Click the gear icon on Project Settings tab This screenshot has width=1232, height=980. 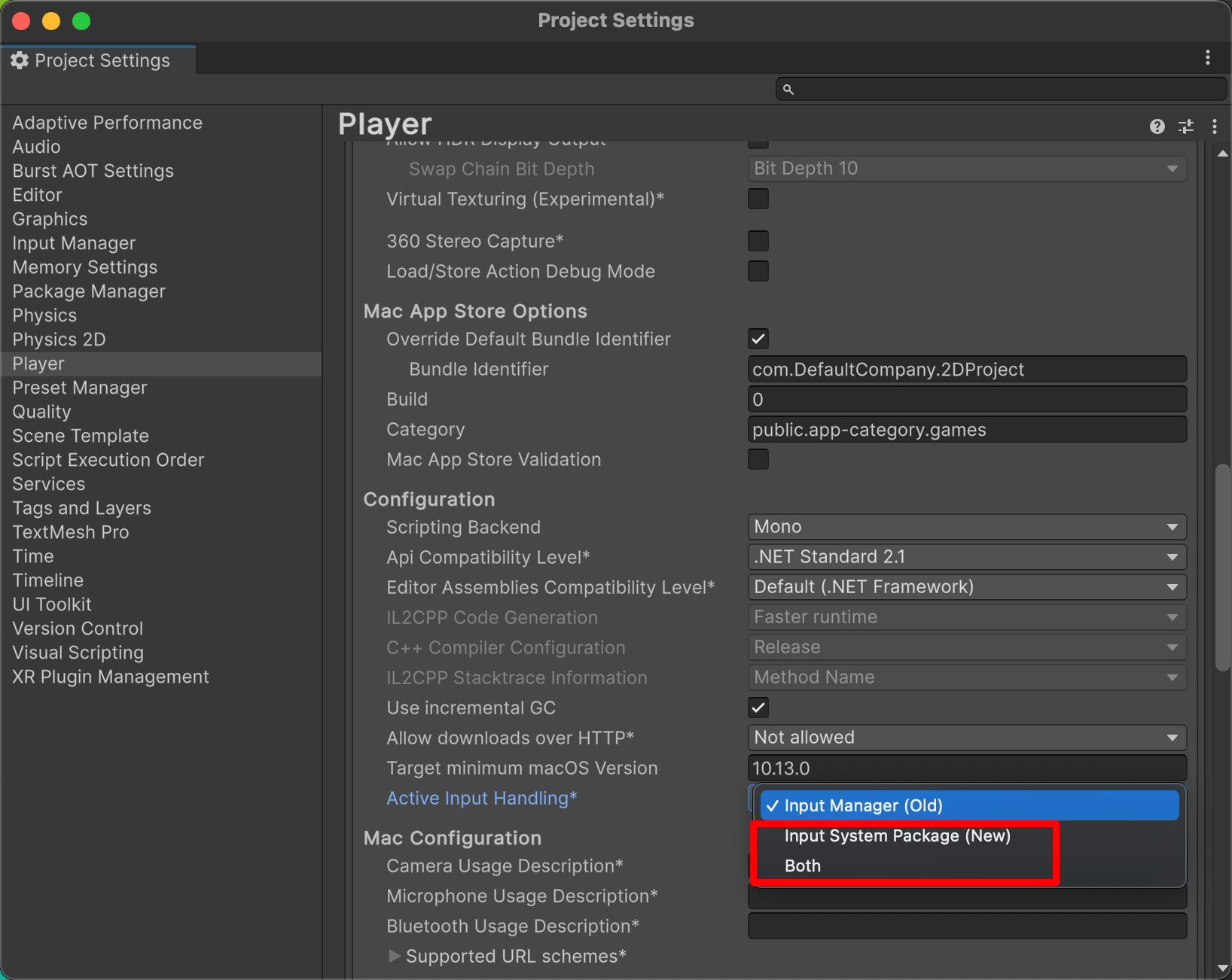coord(20,60)
